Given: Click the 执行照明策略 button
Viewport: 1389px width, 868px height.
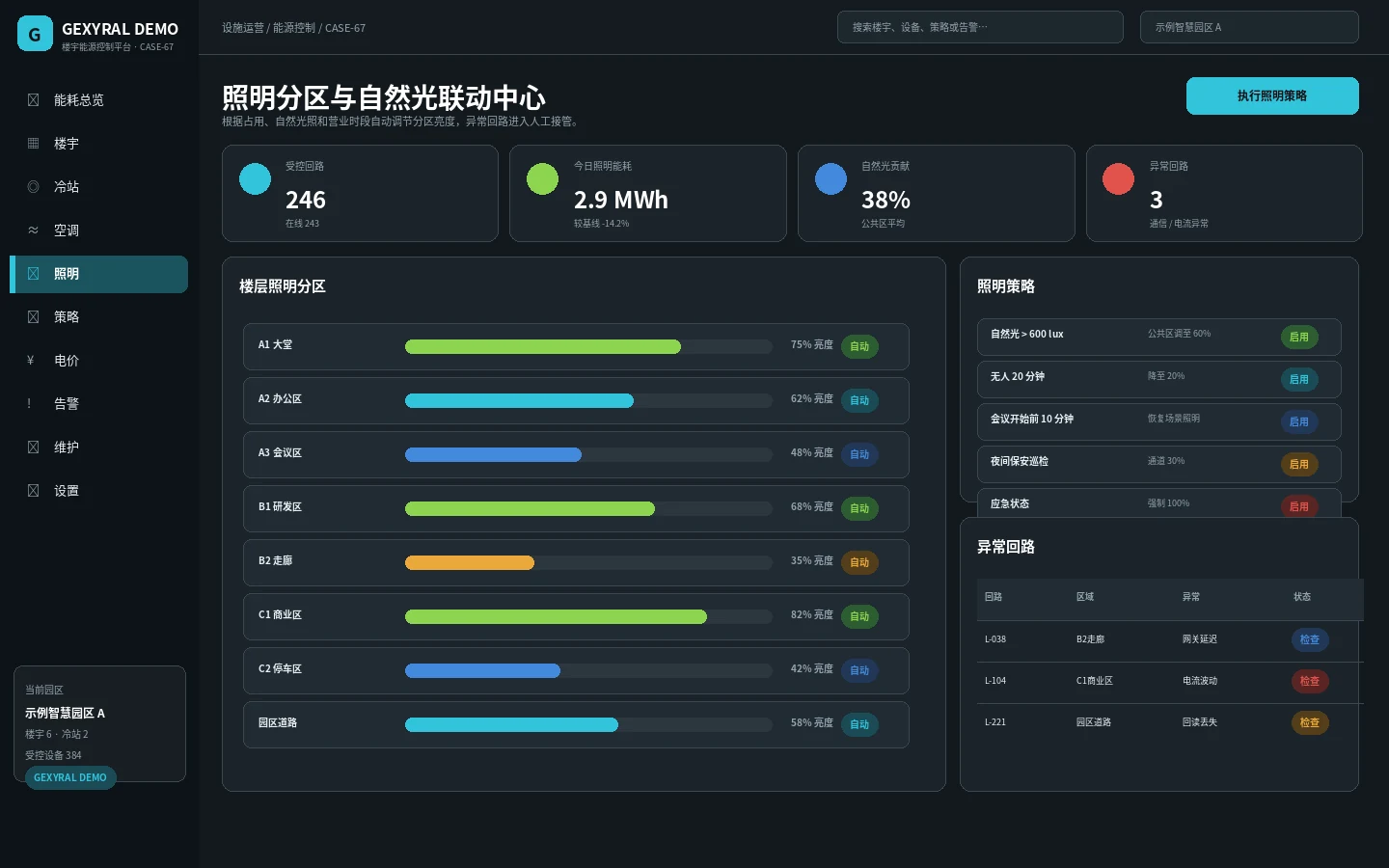Looking at the screenshot, I should click(1272, 96).
